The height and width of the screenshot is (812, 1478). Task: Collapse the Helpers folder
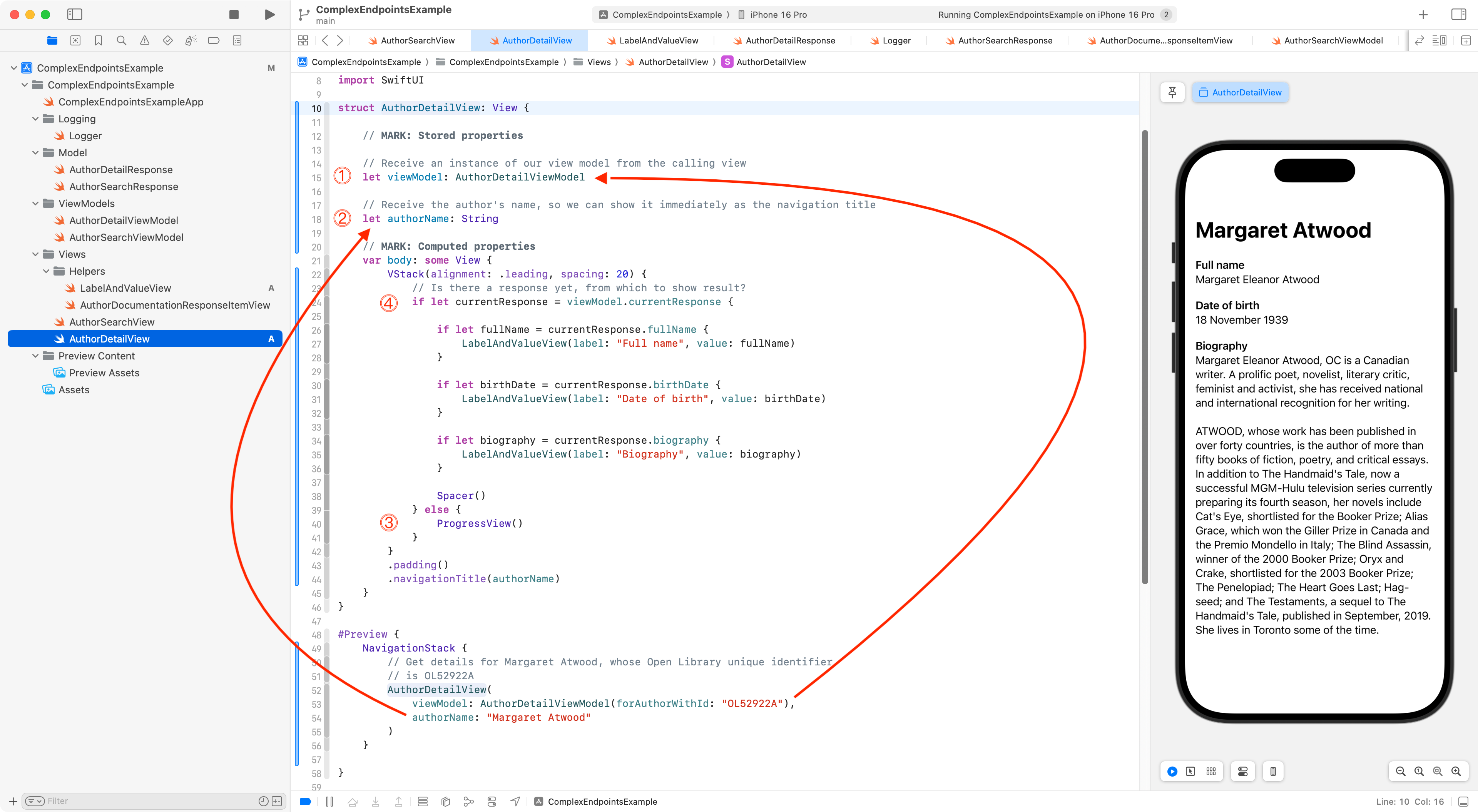pos(47,271)
